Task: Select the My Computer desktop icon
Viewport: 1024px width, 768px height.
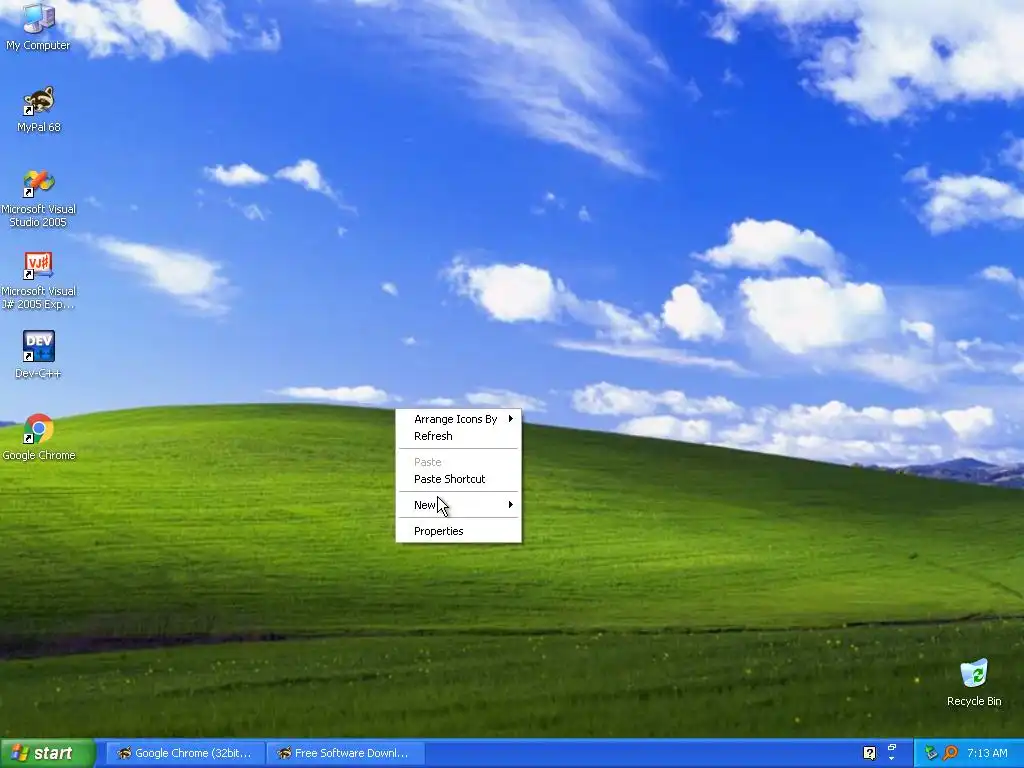Action: 38,27
